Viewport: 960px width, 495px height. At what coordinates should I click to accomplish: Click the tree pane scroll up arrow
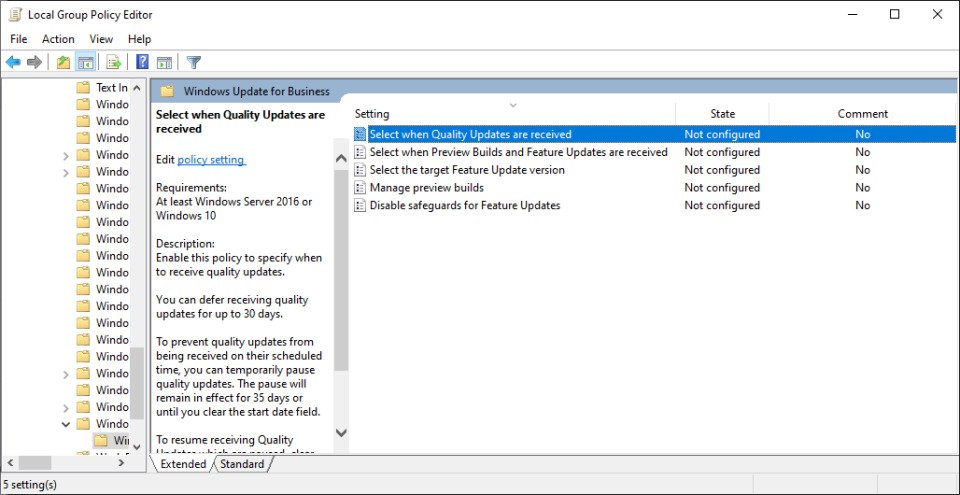pos(137,88)
